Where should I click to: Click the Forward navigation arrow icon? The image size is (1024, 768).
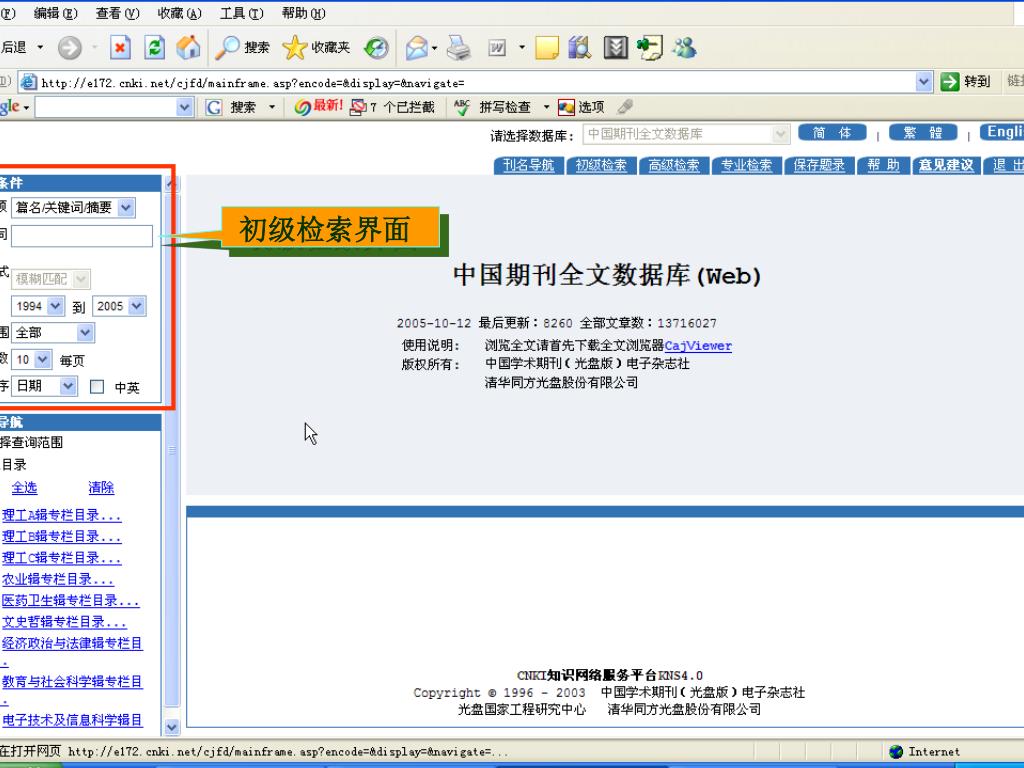70,48
